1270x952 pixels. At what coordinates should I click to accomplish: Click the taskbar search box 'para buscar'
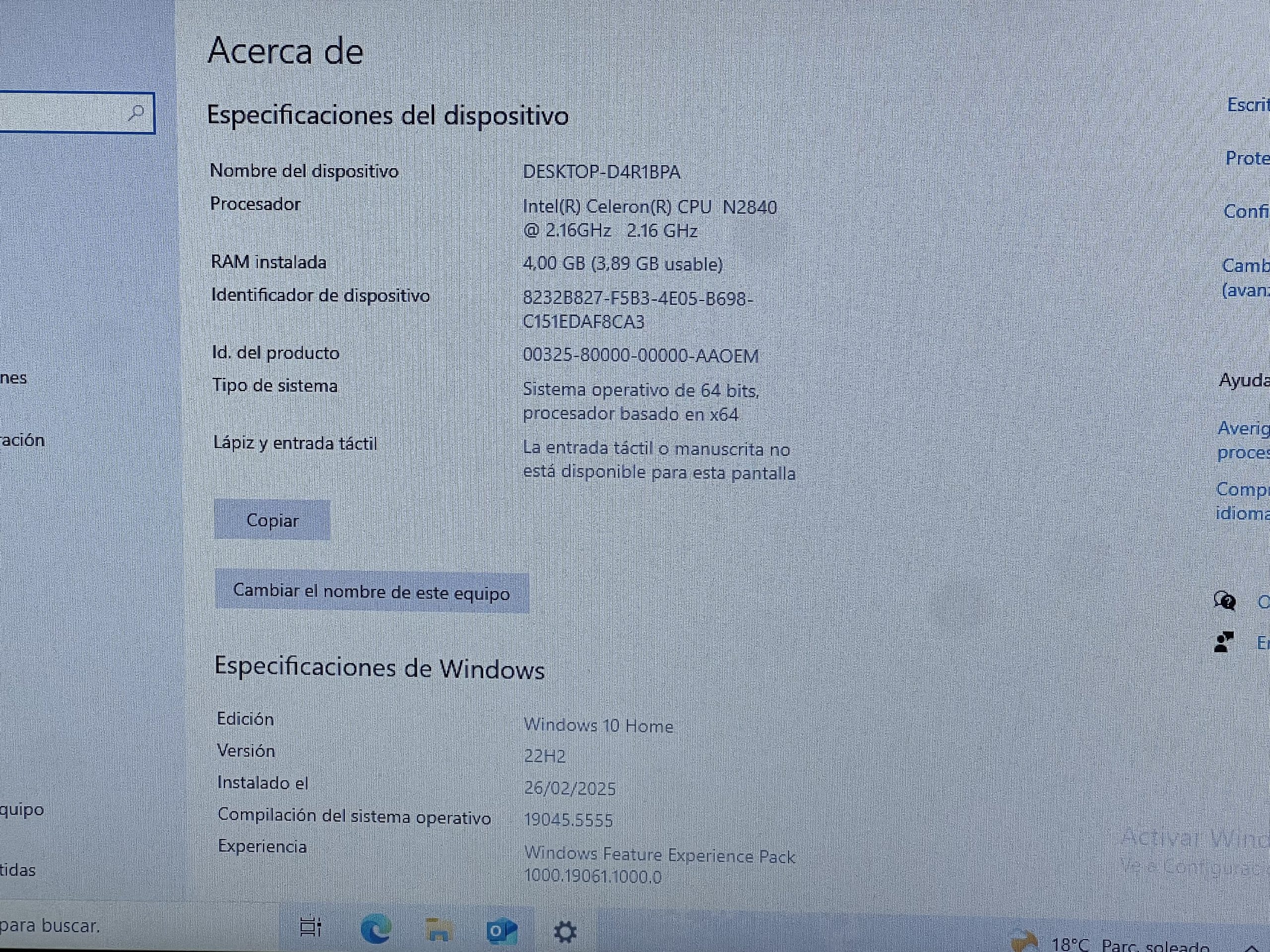pyautogui.click(x=52, y=926)
